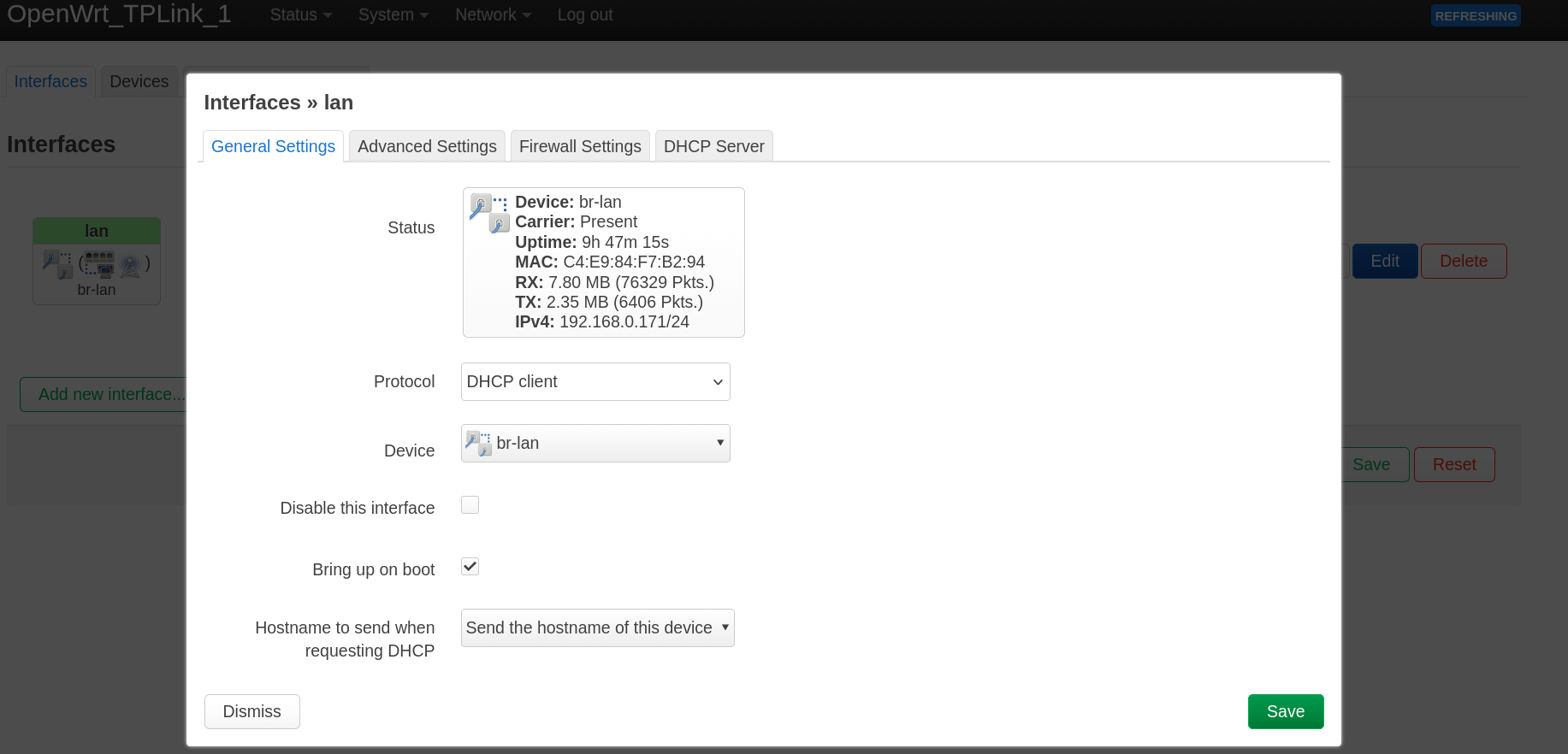Uncheck the Bring up on boot checkbox

[x=470, y=567]
